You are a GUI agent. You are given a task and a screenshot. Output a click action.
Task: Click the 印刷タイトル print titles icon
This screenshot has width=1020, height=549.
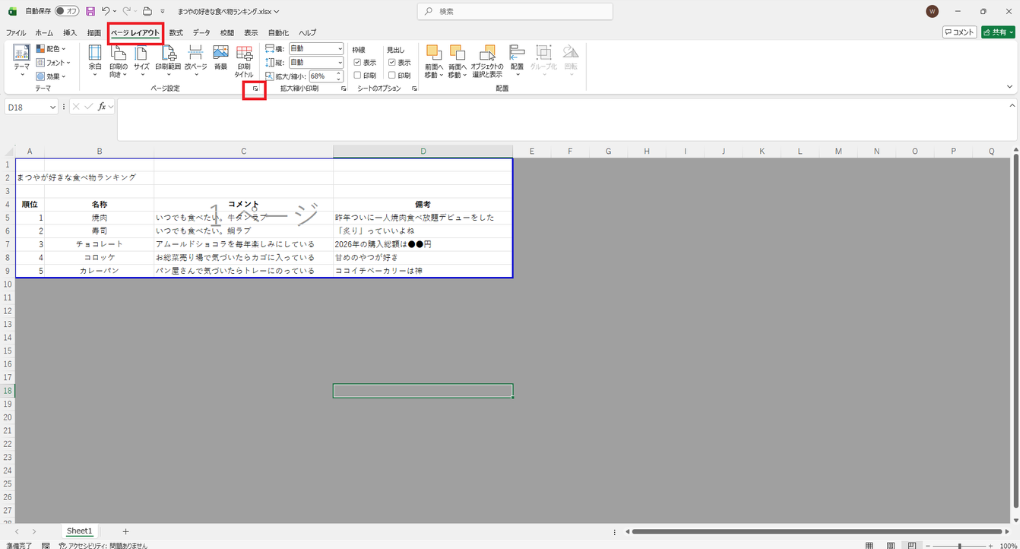click(244, 59)
